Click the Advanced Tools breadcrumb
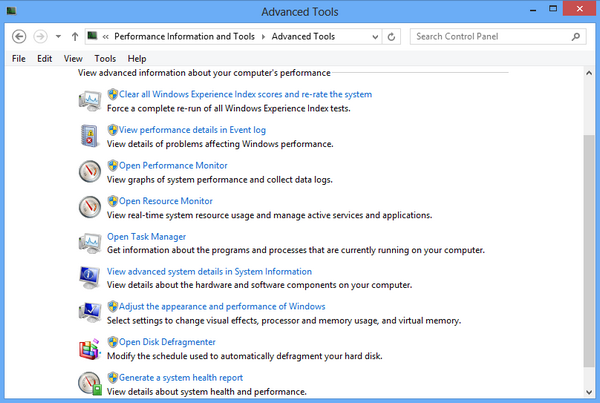 pos(303,36)
